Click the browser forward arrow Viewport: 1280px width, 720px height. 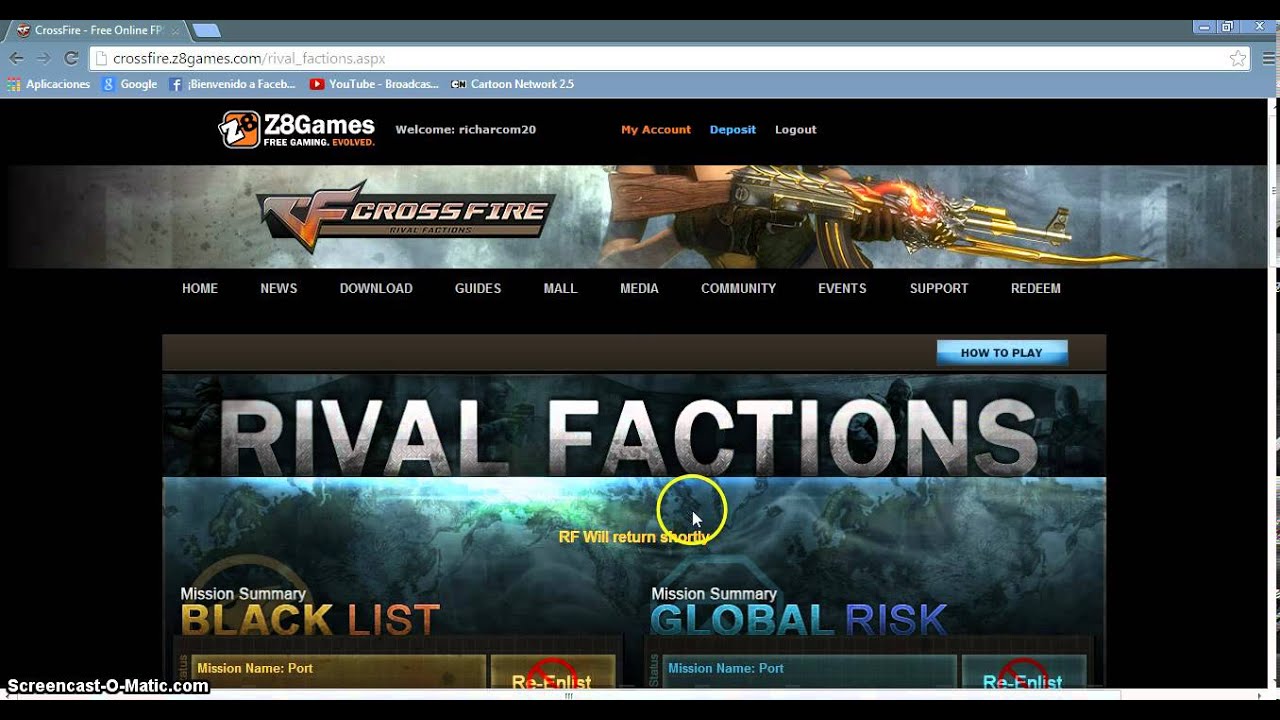[x=43, y=58]
